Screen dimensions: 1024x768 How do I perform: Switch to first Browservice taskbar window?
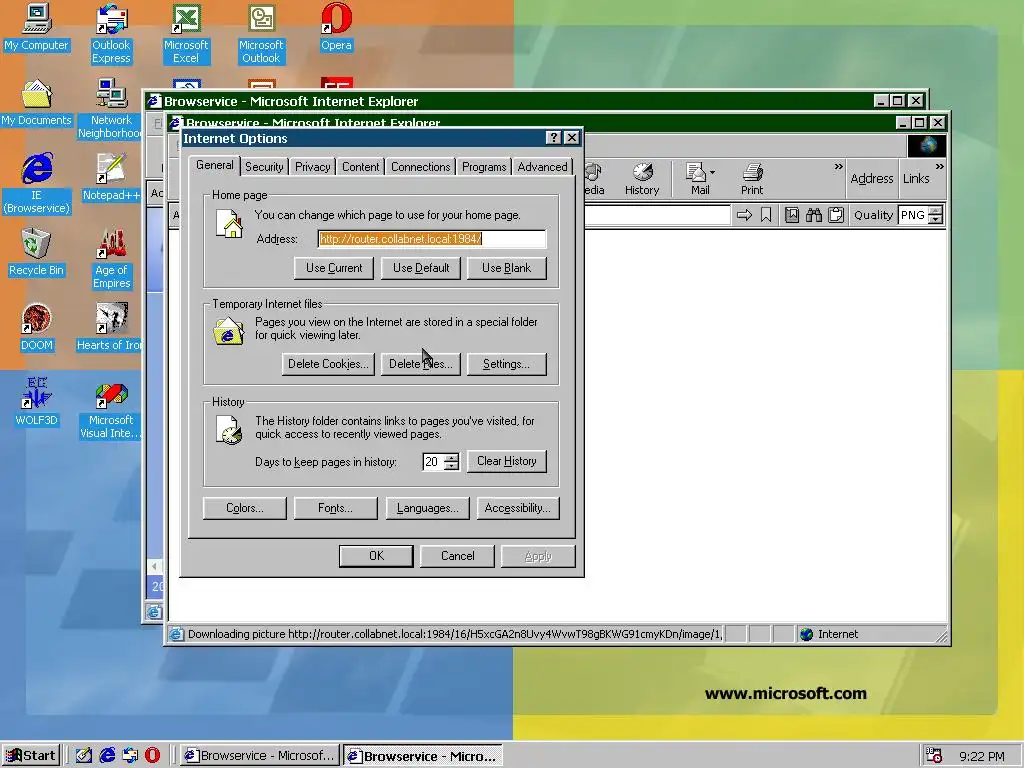(x=260, y=755)
